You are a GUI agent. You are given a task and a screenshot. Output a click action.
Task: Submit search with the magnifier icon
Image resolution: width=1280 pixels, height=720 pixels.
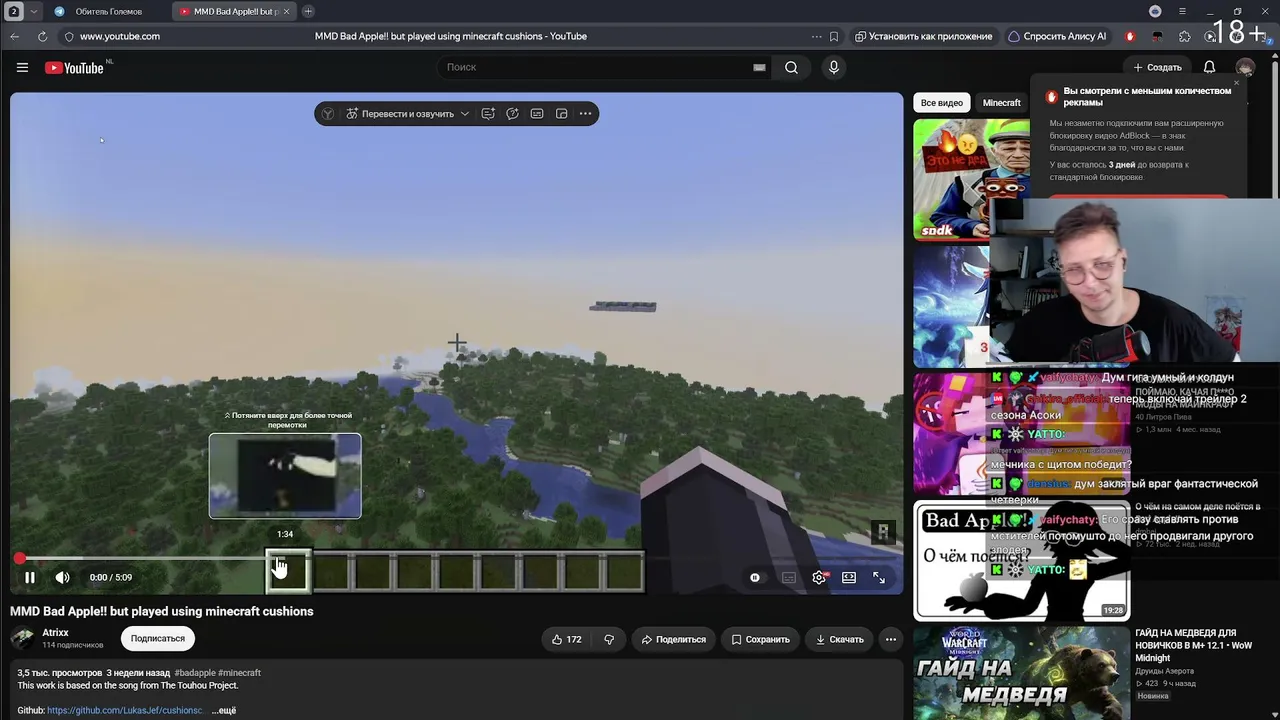791,67
